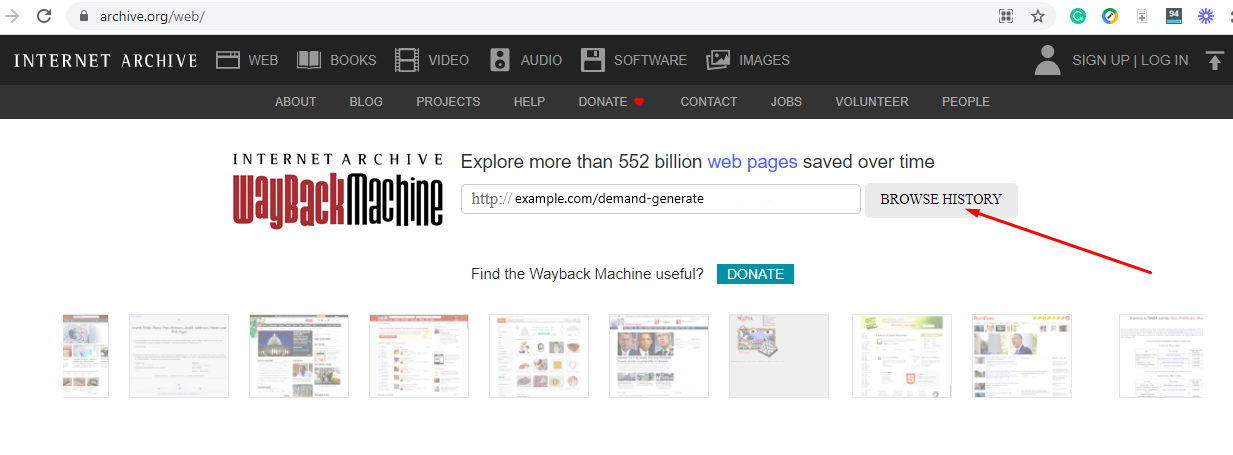Open the extension showing number 94

(1174, 16)
